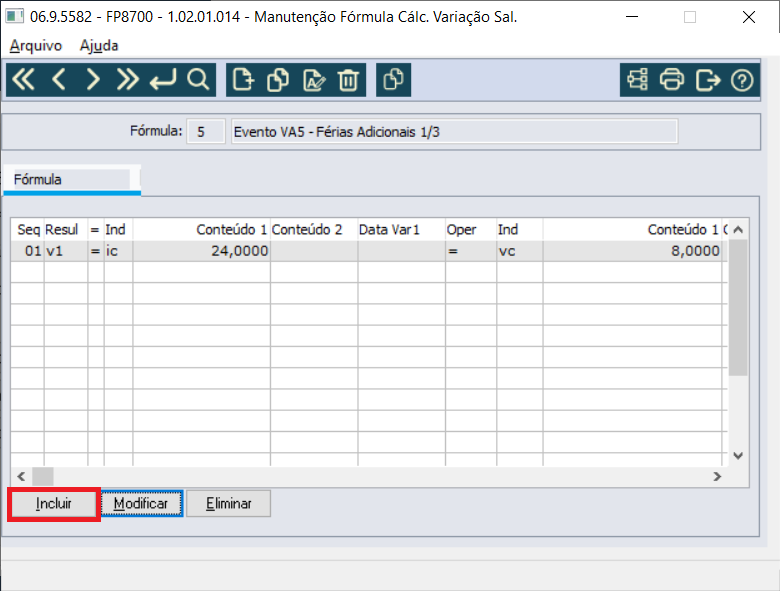Jump to last record icon
The height and width of the screenshot is (591, 780).
(x=127, y=80)
